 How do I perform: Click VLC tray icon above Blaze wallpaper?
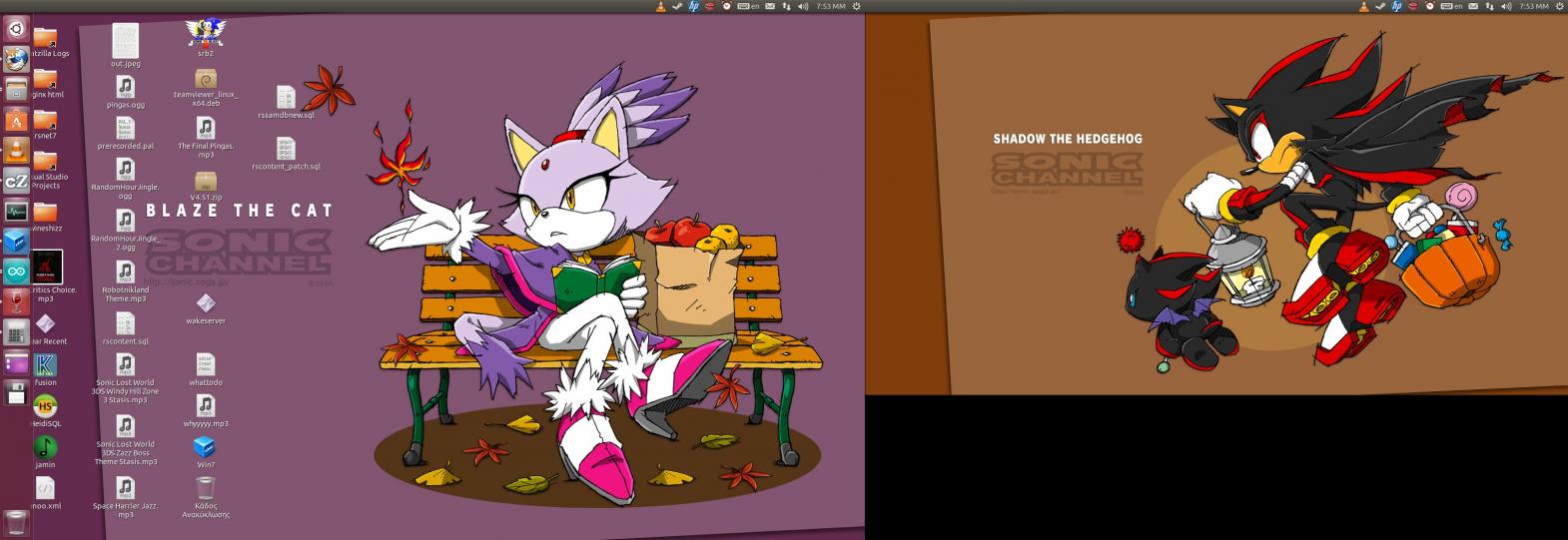tap(661, 6)
